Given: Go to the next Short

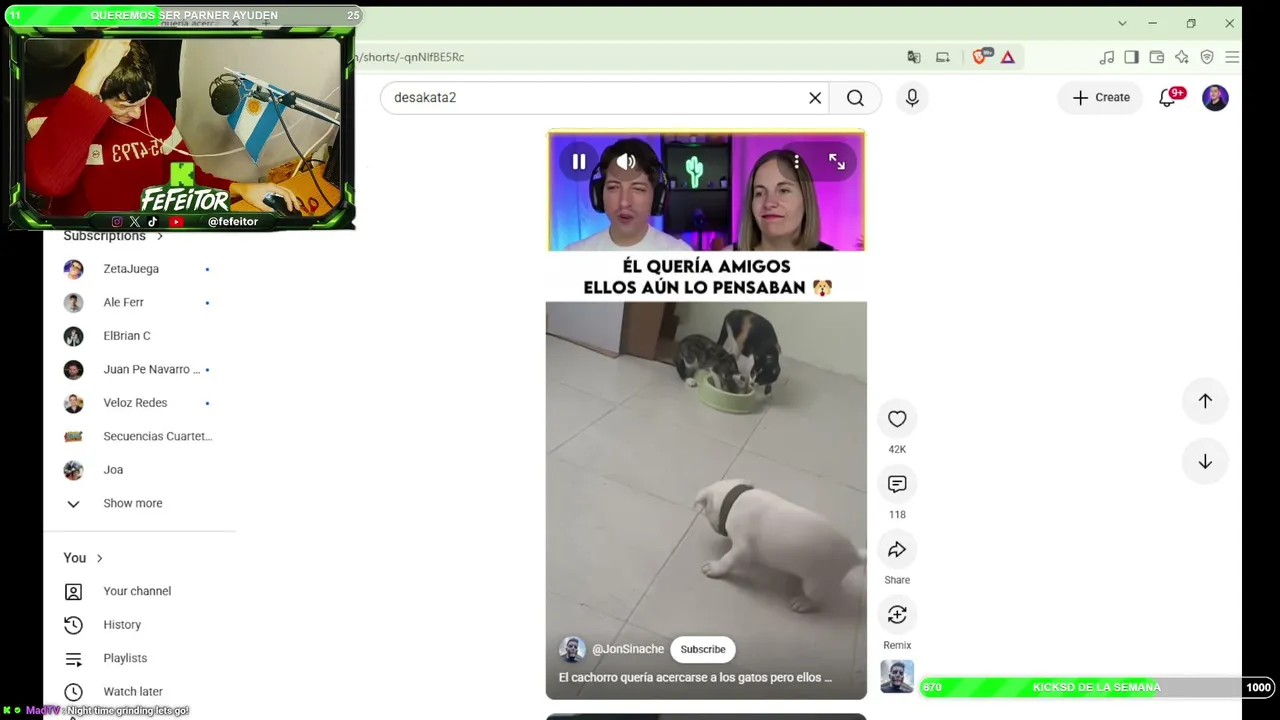Looking at the screenshot, I should (x=1205, y=462).
